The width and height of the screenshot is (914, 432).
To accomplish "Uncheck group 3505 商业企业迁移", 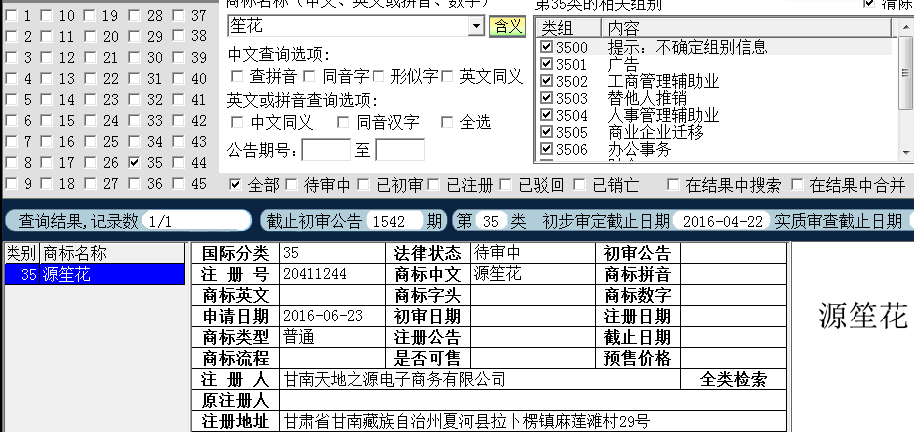I will [x=546, y=132].
